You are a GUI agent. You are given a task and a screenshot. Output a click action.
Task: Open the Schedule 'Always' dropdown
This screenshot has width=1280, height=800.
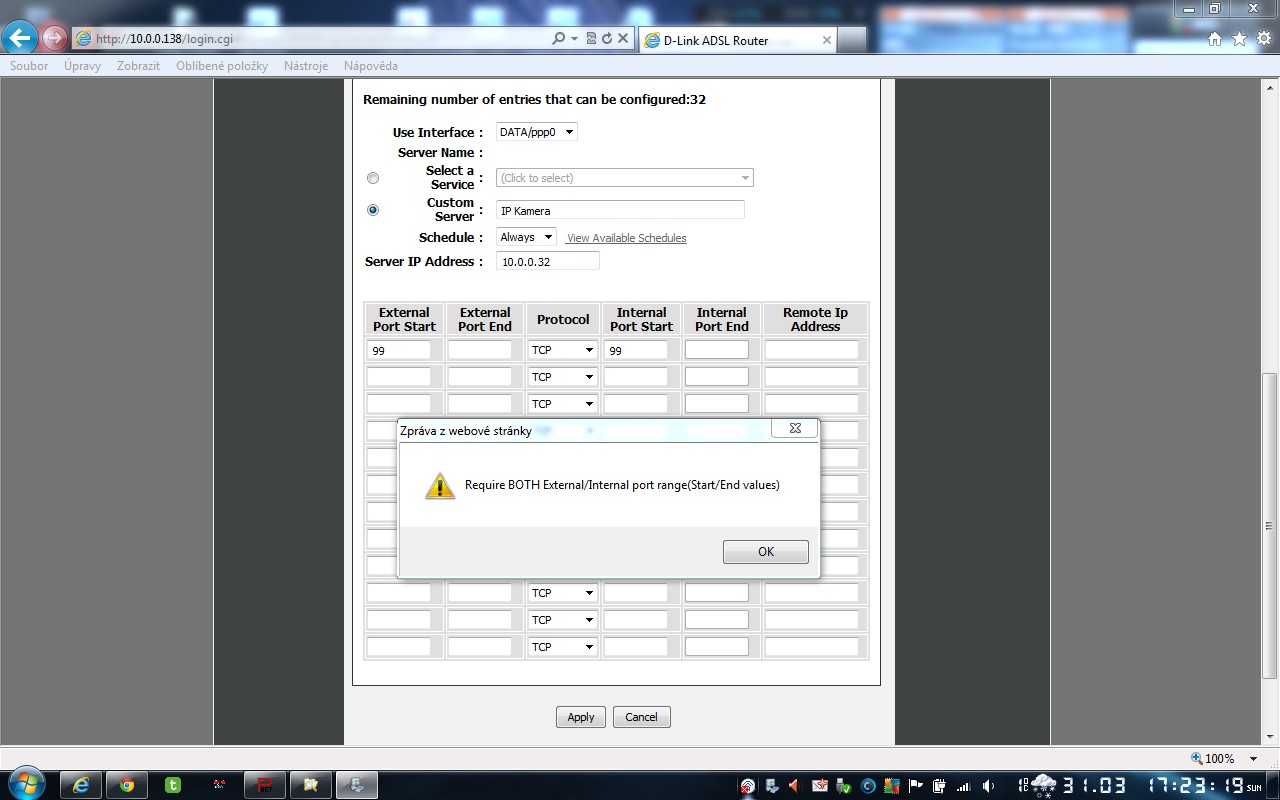coord(527,237)
